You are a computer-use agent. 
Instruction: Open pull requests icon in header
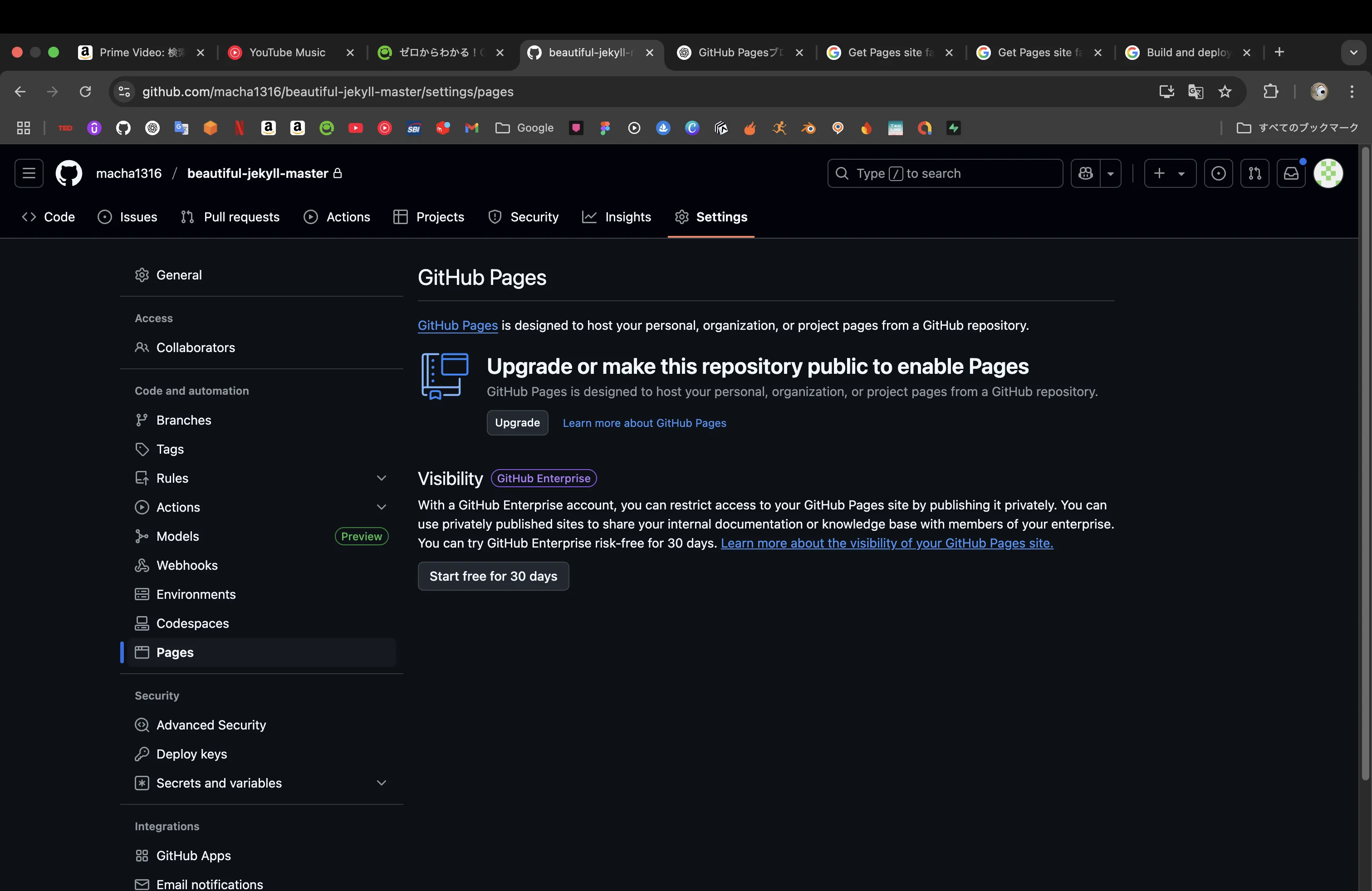click(1254, 173)
